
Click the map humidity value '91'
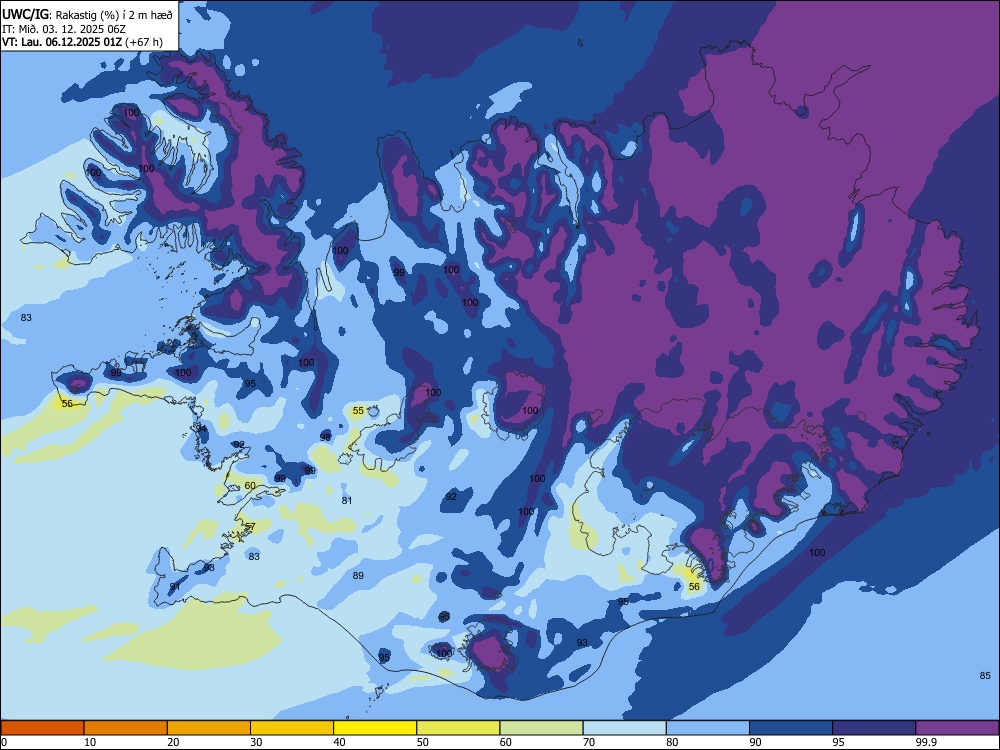175,587
